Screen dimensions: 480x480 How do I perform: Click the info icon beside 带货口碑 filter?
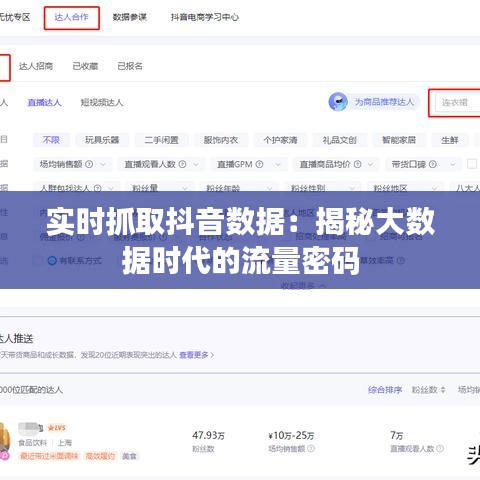click(x=432, y=164)
